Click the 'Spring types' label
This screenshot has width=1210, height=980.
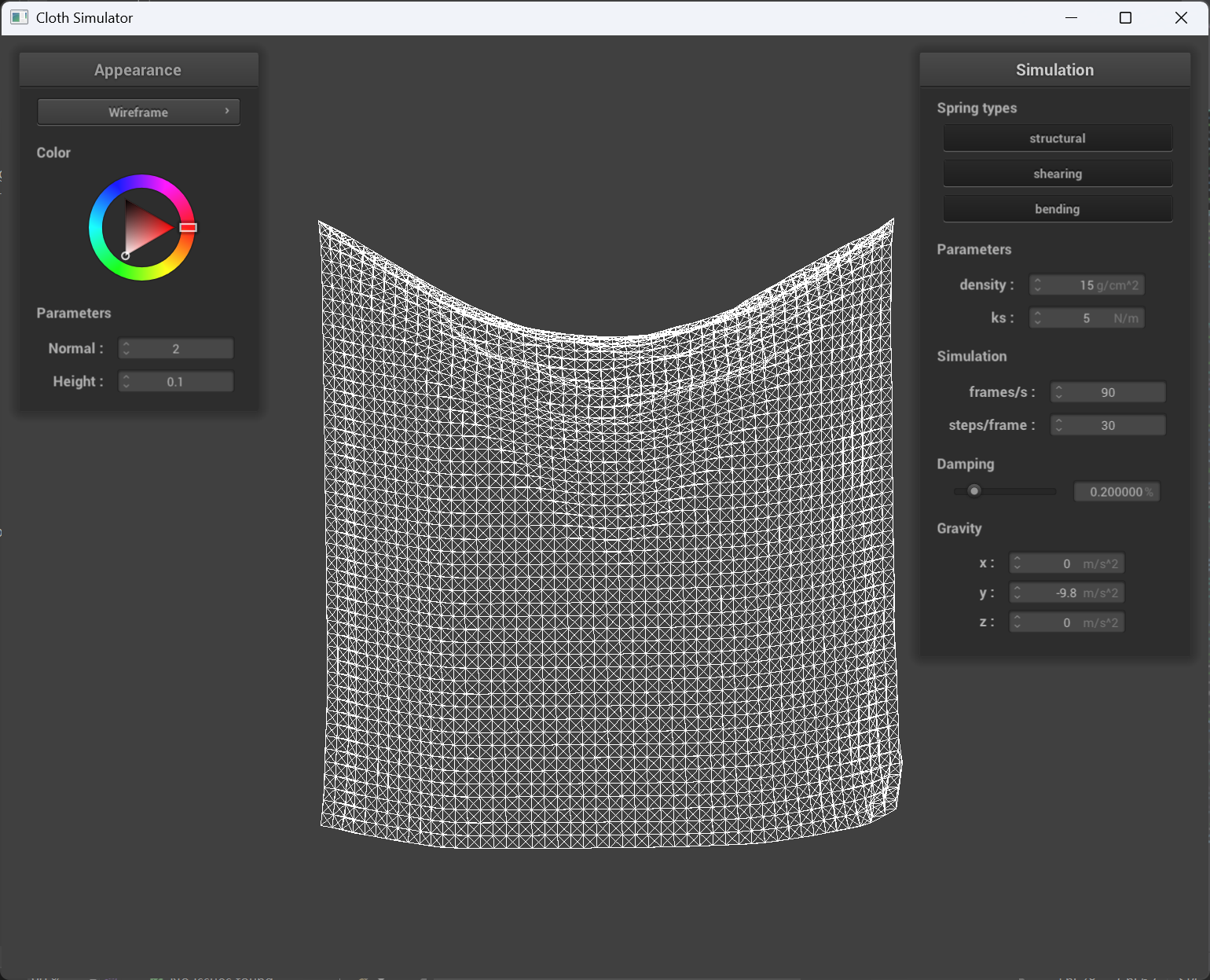click(x=977, y=108)
